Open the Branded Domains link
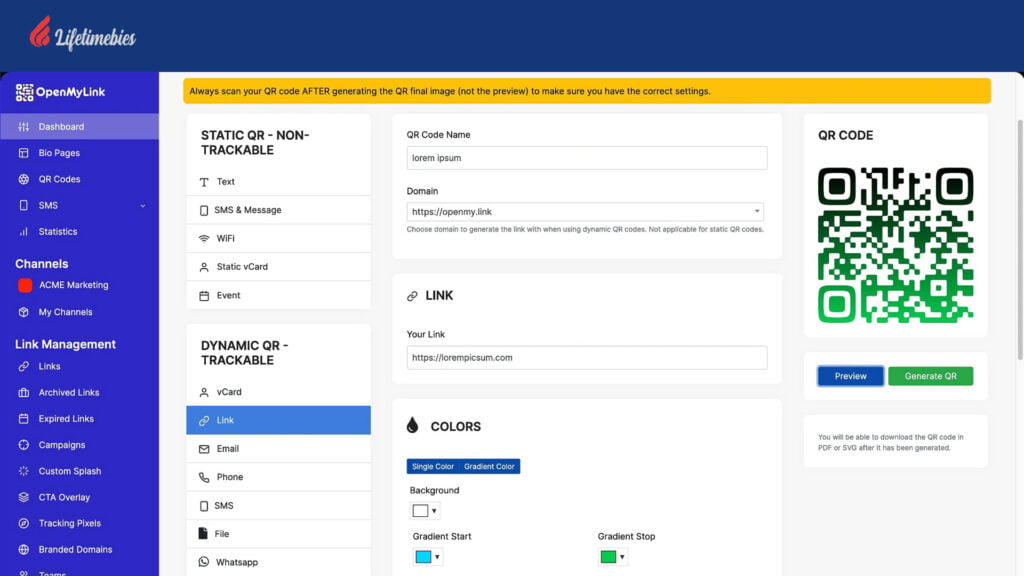The width and height of the screenshot is (1024, 576). (x=75, y=549)
